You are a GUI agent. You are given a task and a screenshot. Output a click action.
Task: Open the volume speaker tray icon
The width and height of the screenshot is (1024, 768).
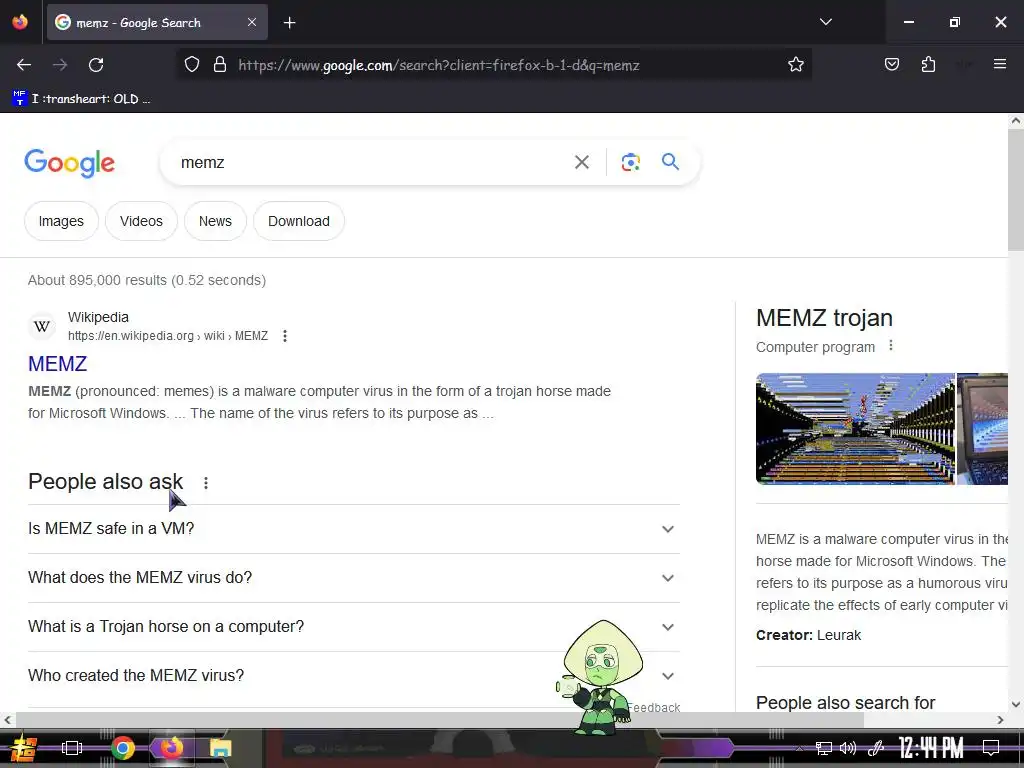point(848,748)
